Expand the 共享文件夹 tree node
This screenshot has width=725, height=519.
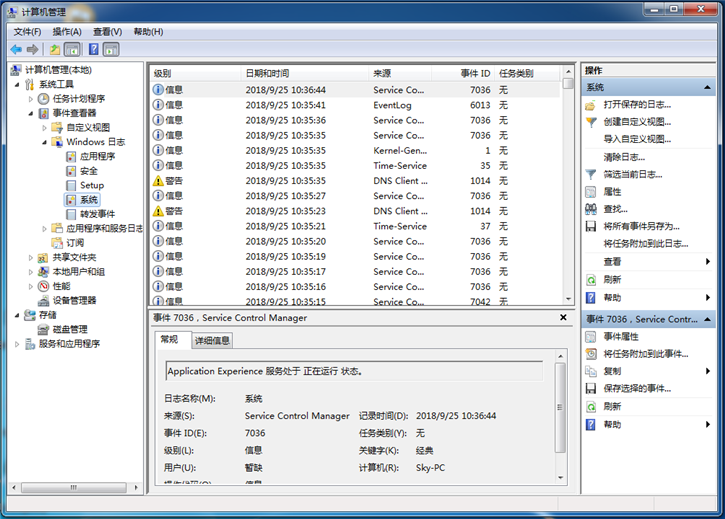(x=31, y=257)
